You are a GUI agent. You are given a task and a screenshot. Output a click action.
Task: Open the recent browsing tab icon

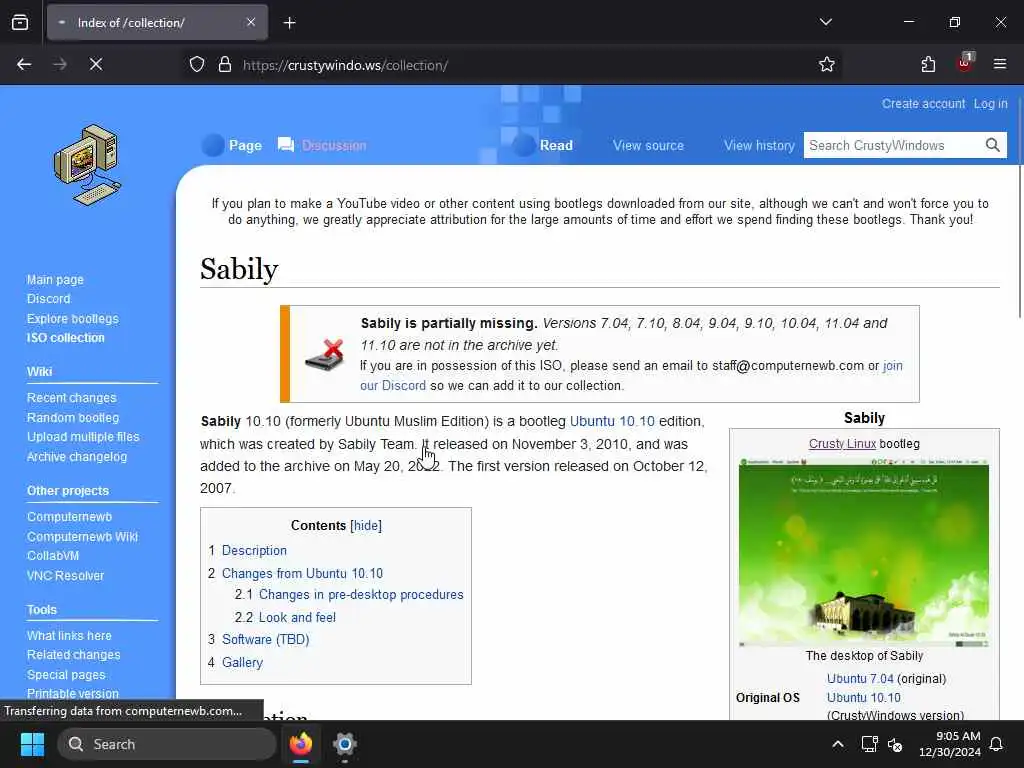[x=20, y=22]
